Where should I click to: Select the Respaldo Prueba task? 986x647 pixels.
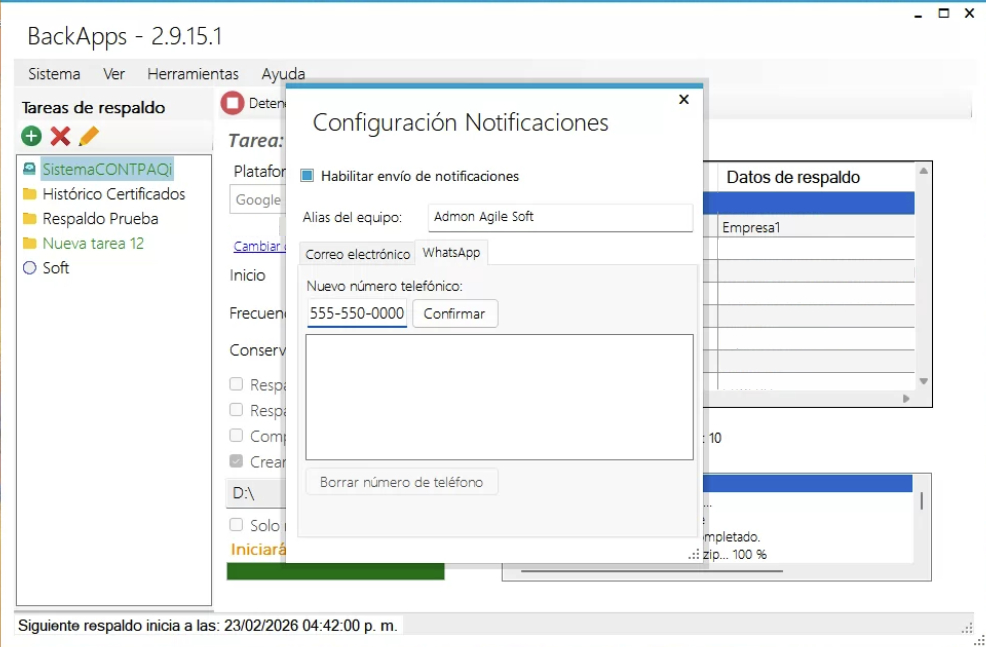(101, 219)
